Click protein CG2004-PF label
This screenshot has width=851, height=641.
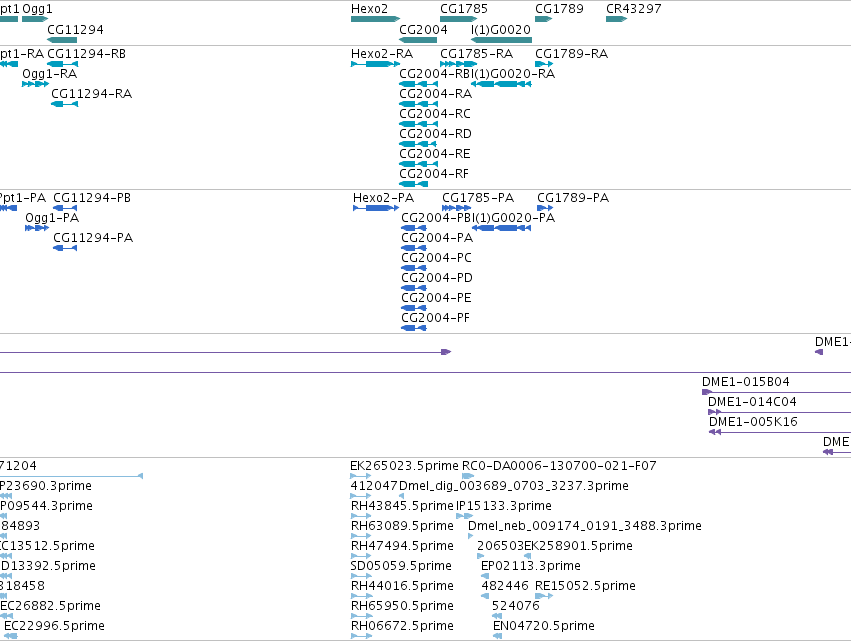click(x=435, y=319)
